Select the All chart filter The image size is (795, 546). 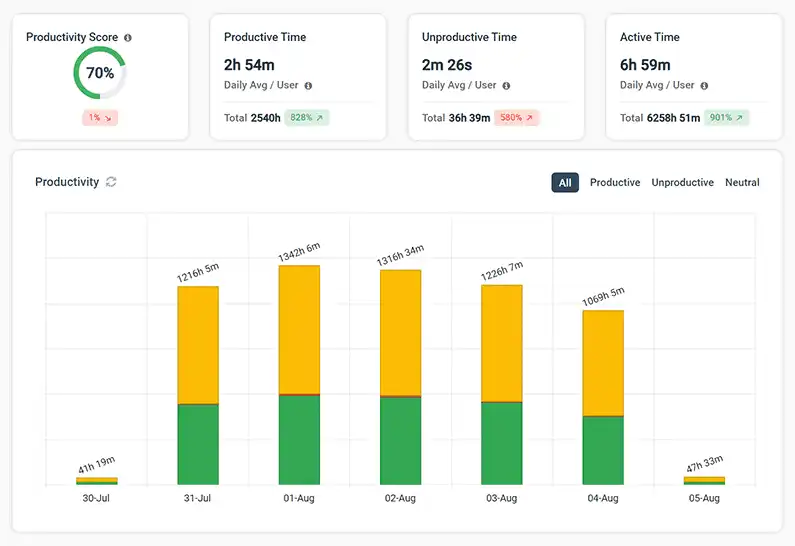tap(565, 183)
